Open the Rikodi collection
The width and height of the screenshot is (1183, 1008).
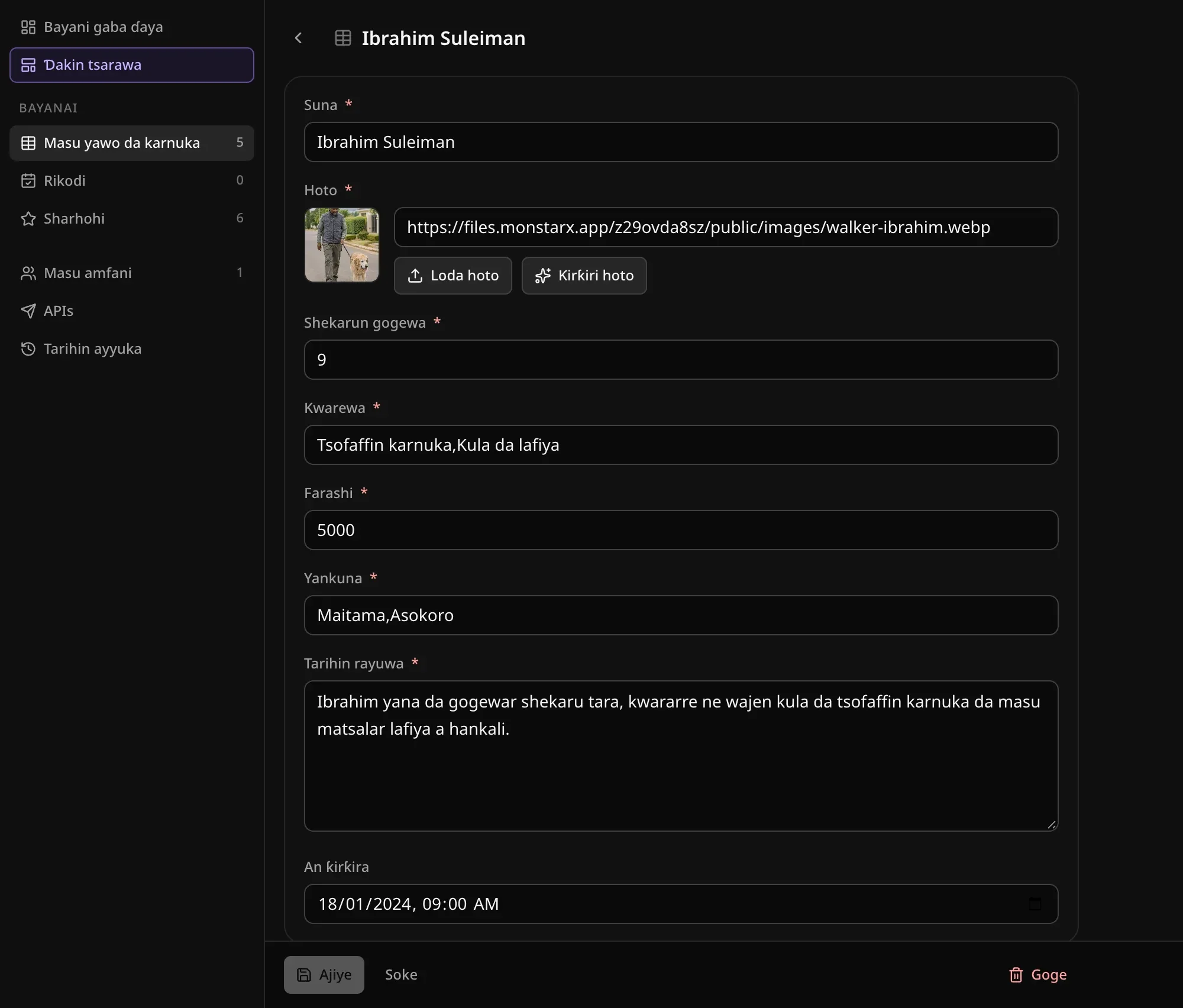click(132, 181)
